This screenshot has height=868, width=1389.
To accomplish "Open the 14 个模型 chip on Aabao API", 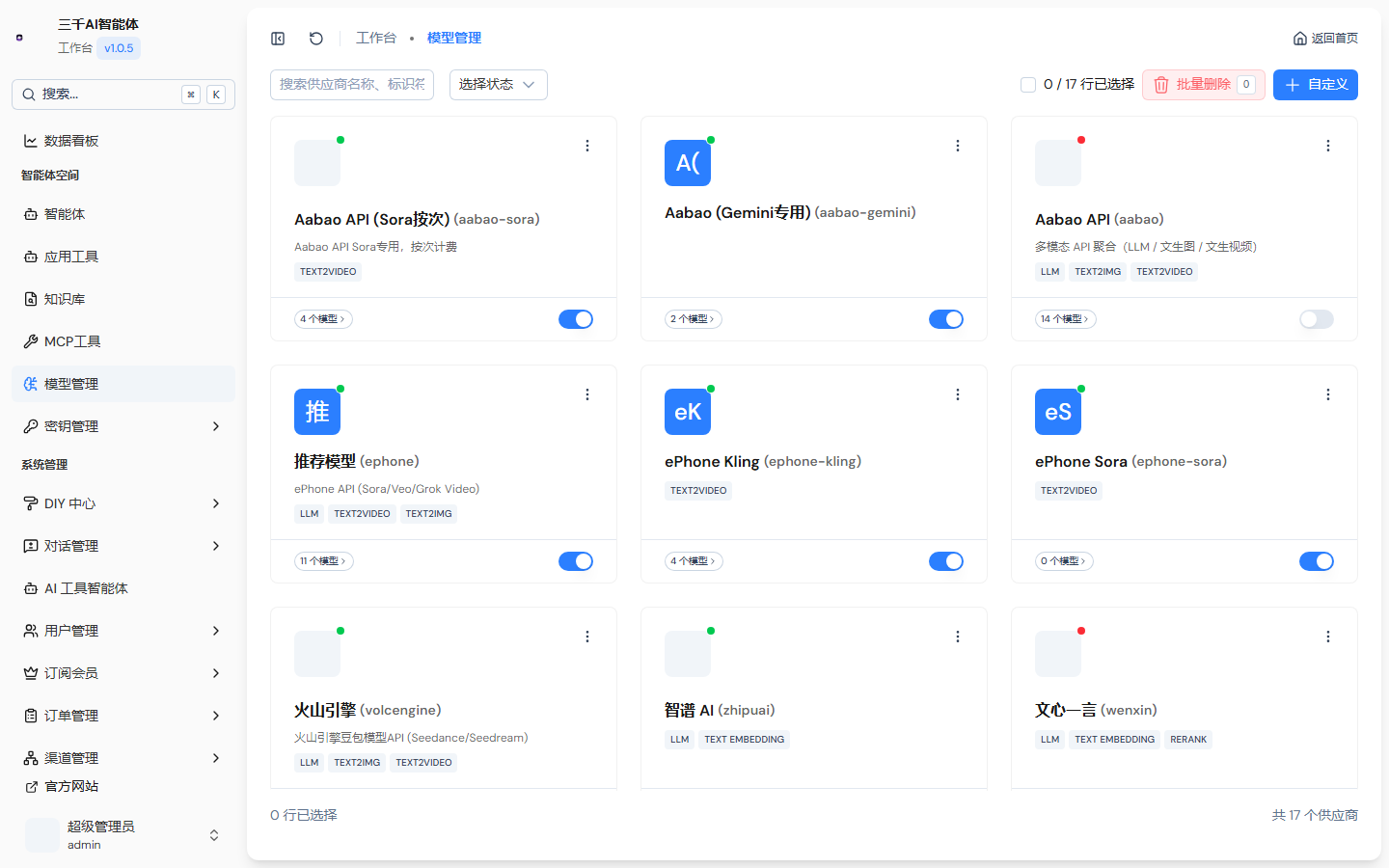I will pyautogui.click(x=1066, y=319).
